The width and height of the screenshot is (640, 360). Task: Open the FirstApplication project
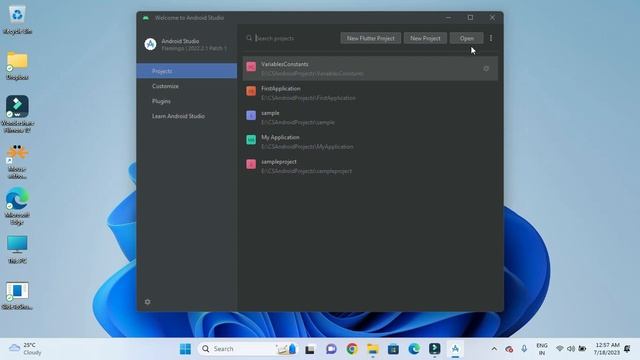(370, 93)
